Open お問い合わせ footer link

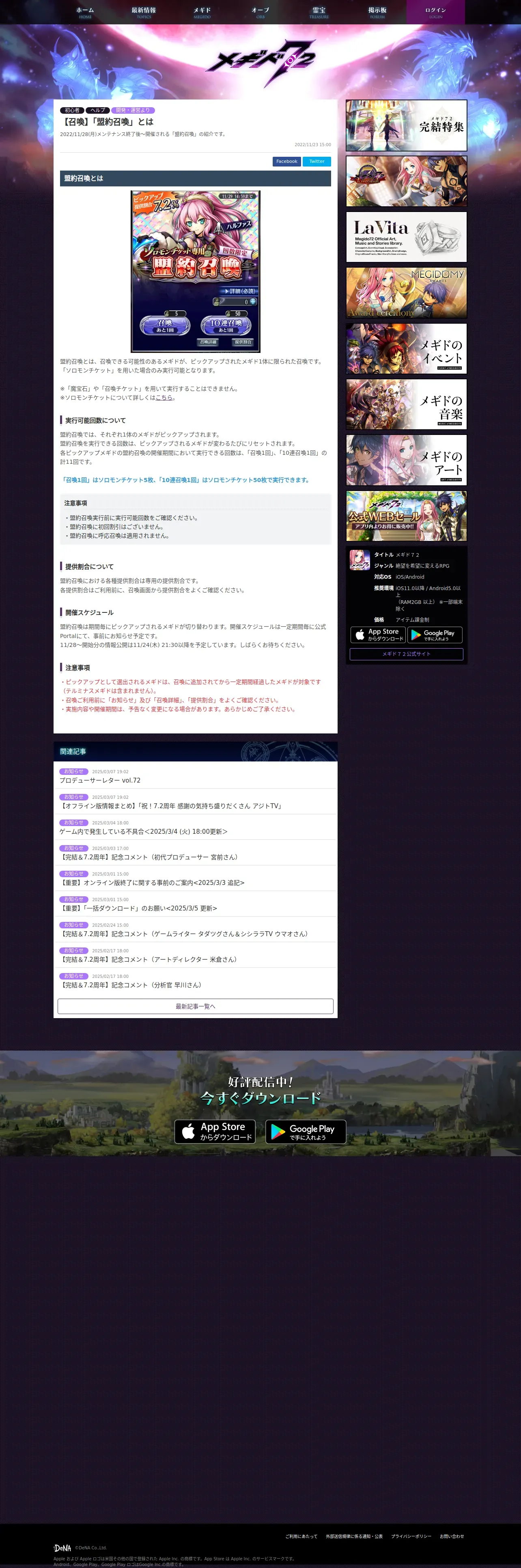(x=452, y=1536)
